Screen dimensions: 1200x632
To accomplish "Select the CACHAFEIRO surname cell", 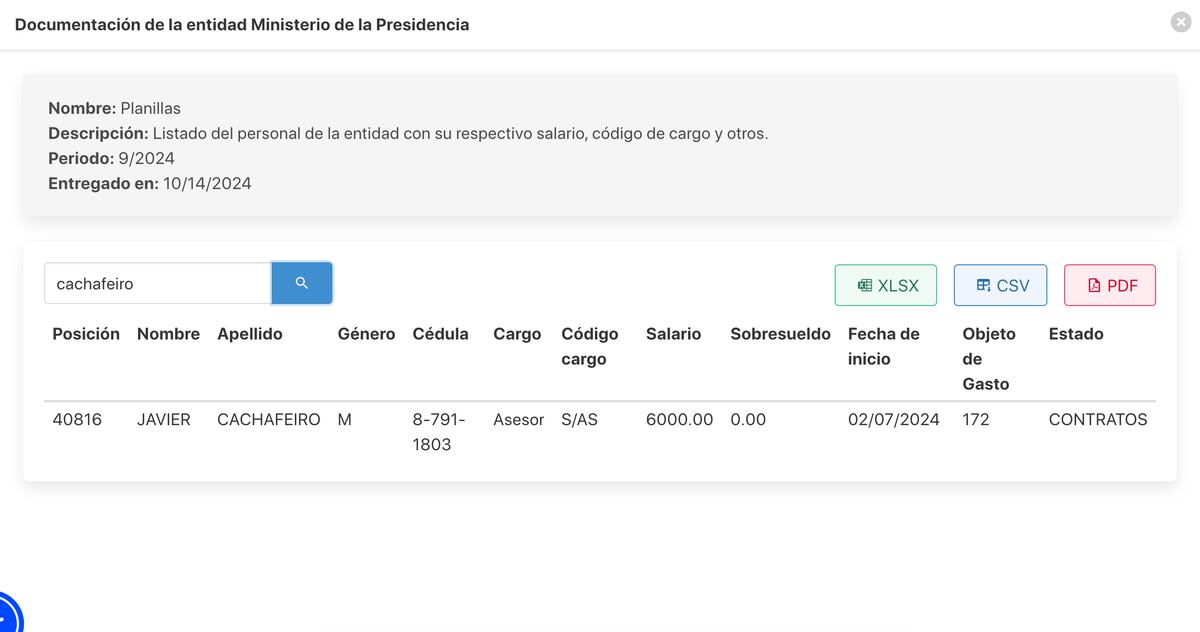I will 269,420.
